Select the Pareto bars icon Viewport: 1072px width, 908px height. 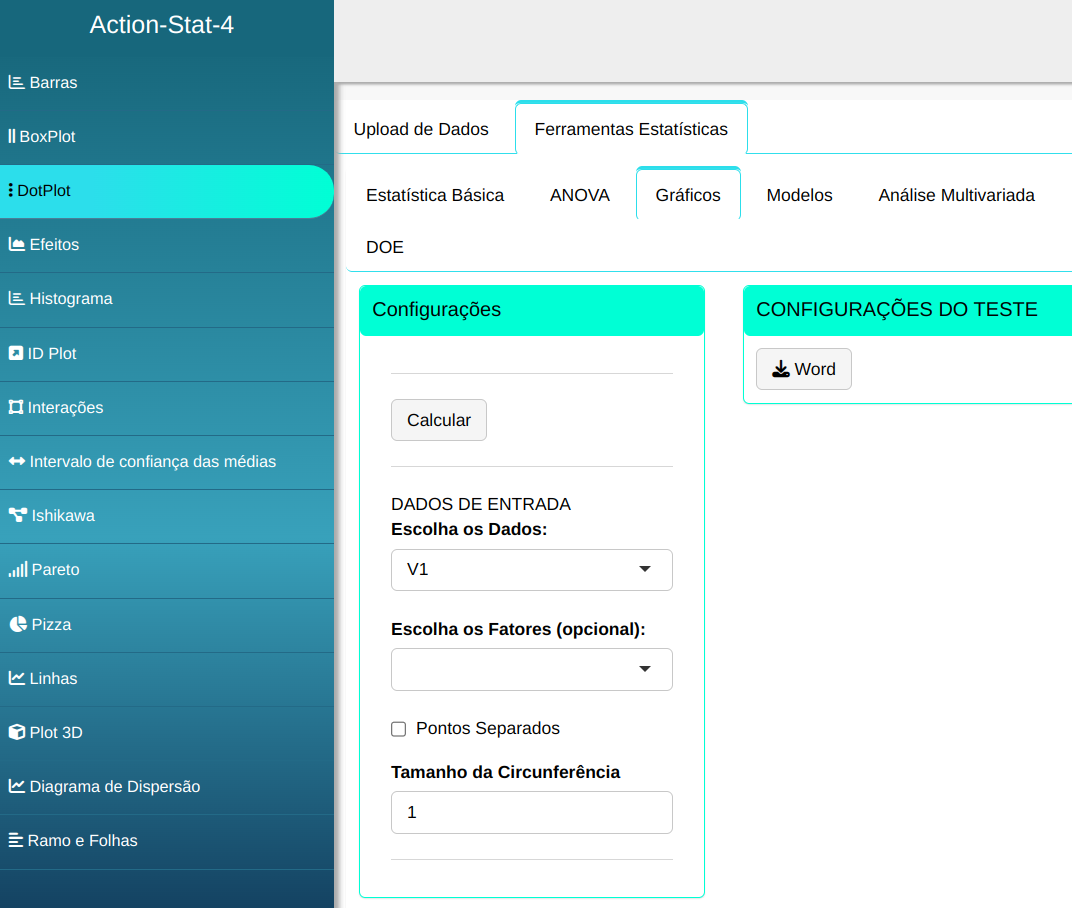click(18, 570)
